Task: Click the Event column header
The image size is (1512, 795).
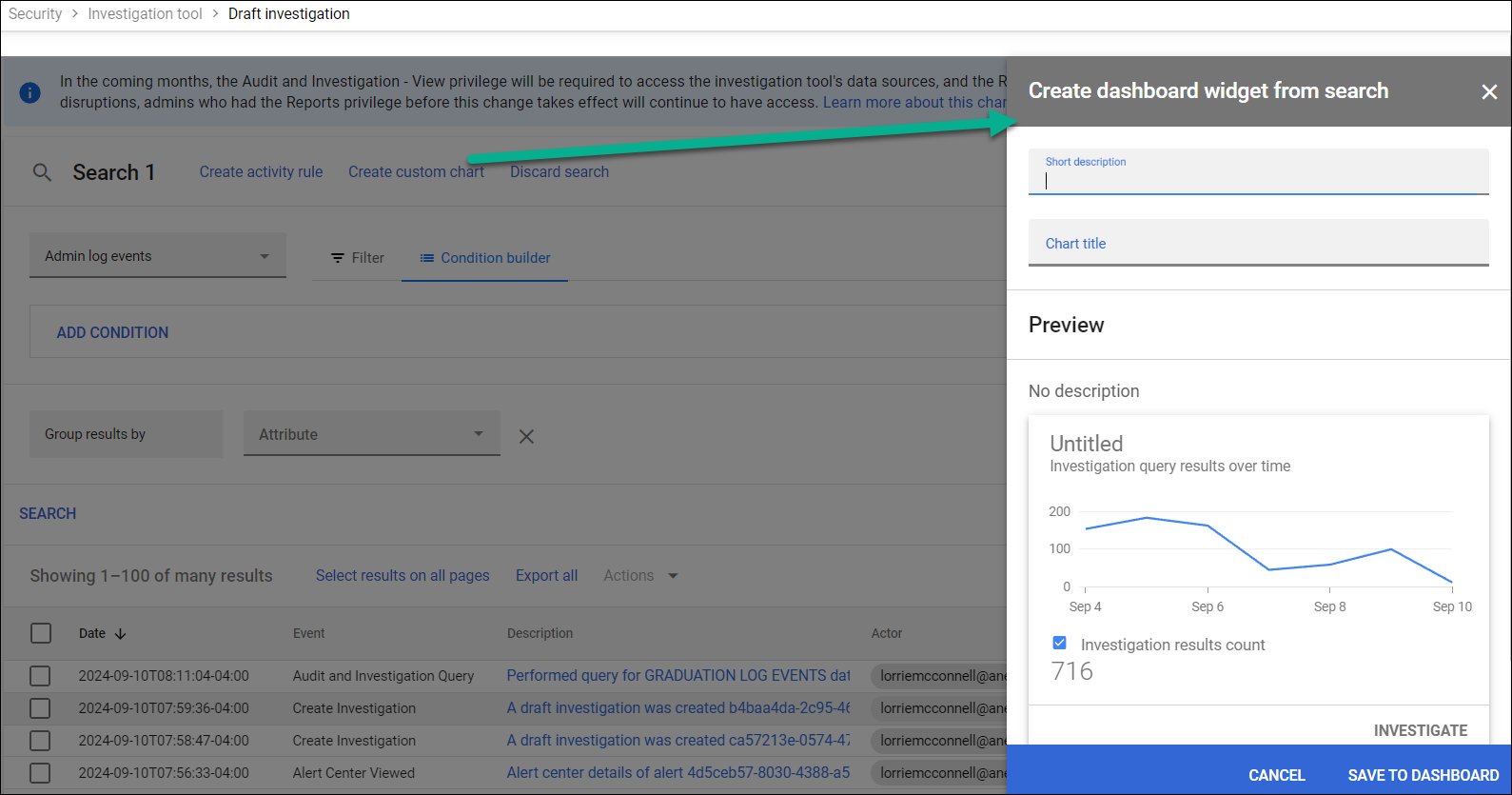Action: [x=308, y=633]
